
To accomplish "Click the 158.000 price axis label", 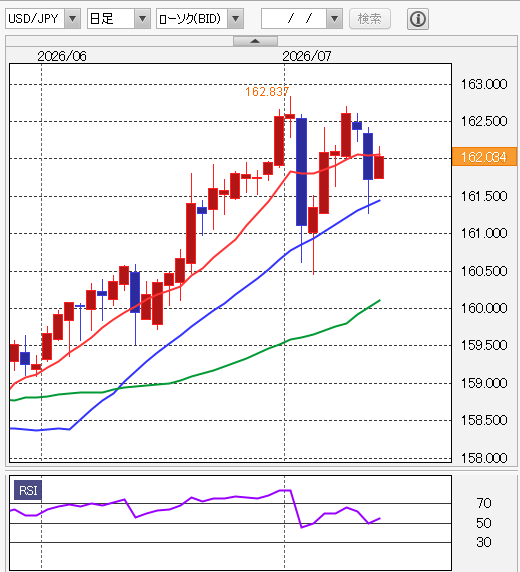I will pyautogui.click(x=484, y=458).
